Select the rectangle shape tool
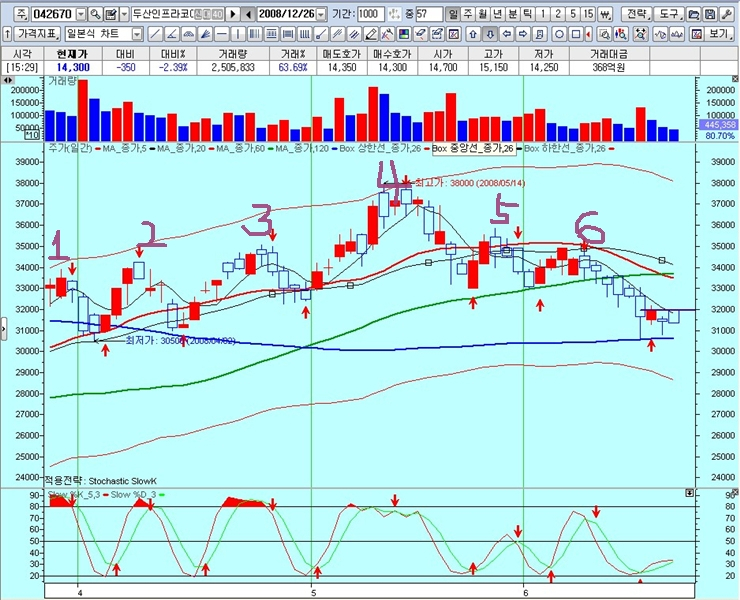 pyautogui.click(x=576, y=34)
